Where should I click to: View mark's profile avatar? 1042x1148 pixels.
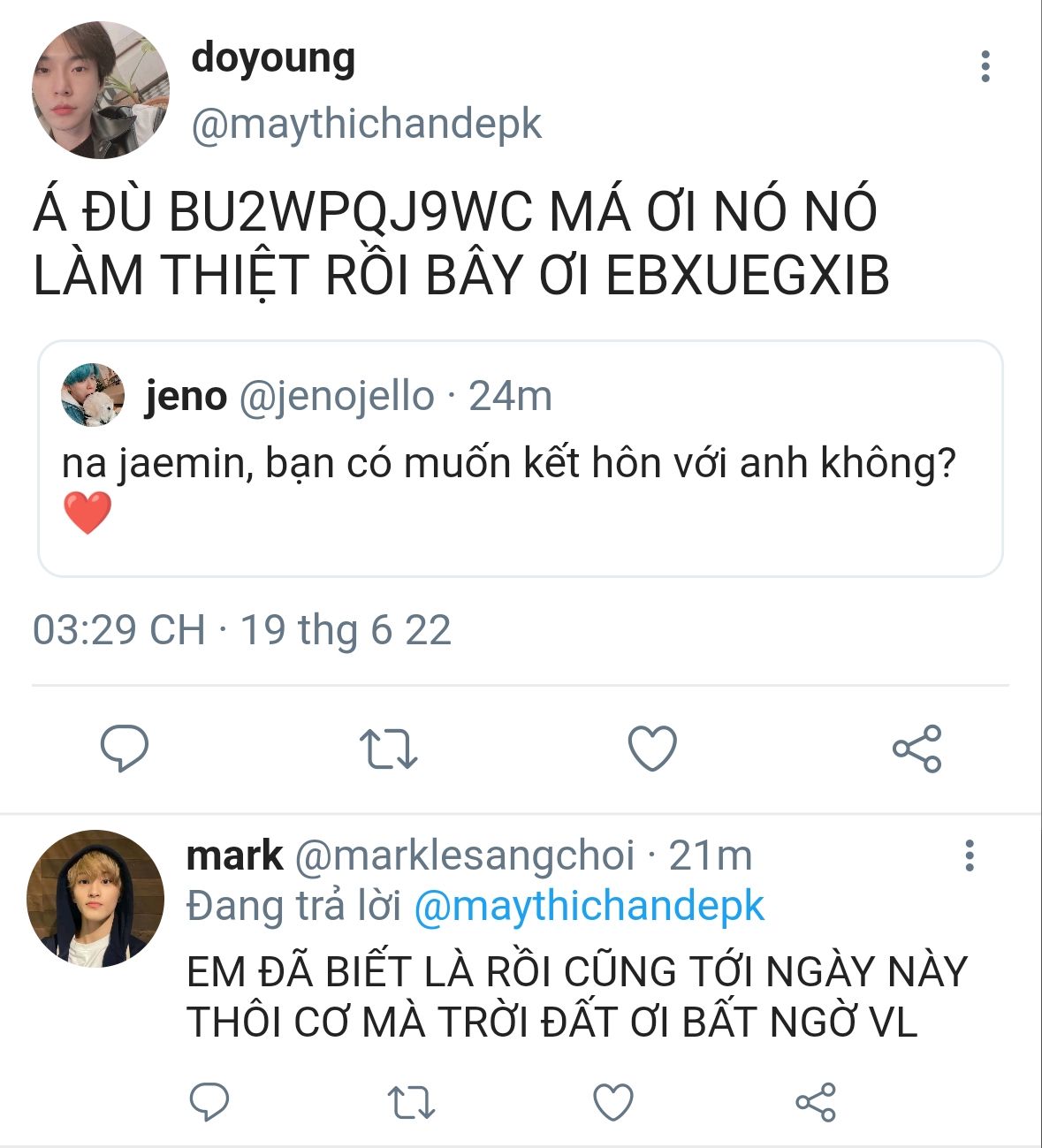95,898
